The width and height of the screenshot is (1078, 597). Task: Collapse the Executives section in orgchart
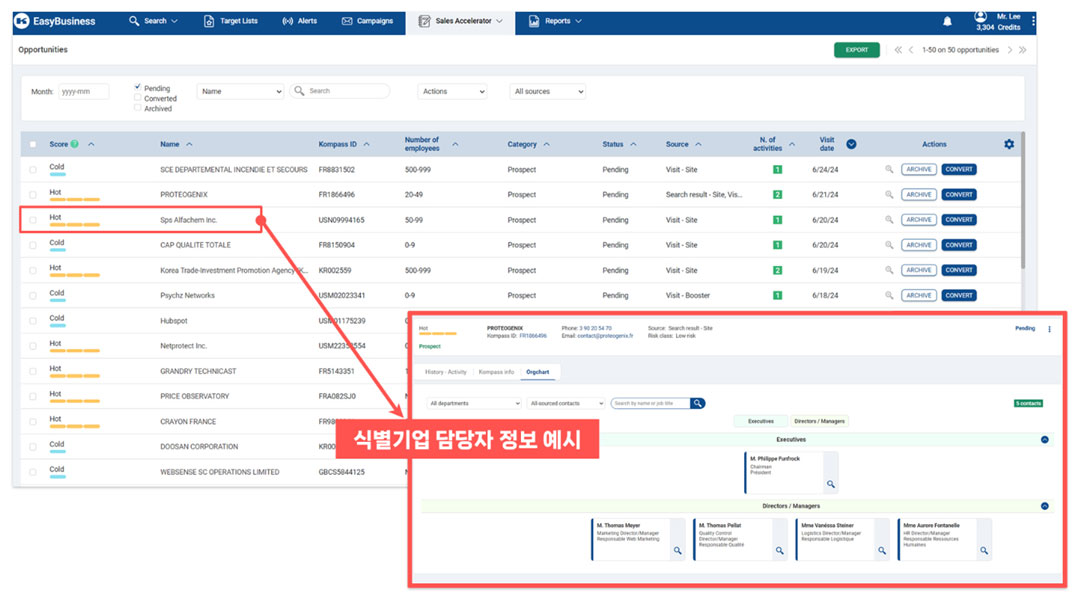pos(1044,439)
